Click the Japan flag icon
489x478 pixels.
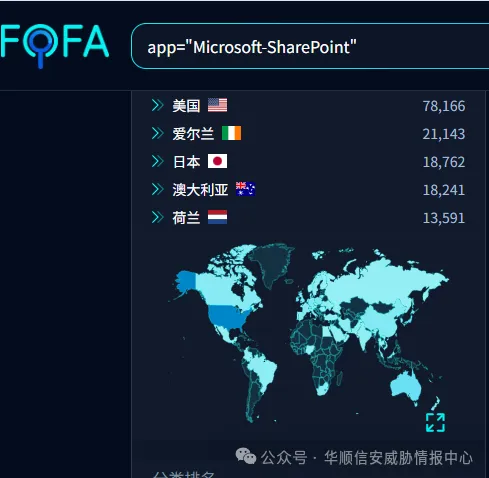tap(217, 161)
